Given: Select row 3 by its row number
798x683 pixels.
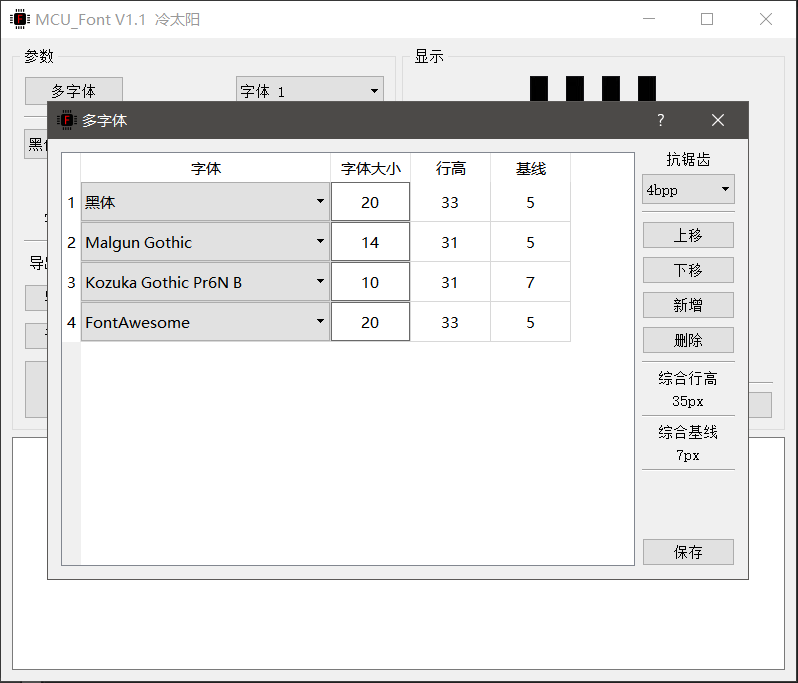Looking at the screenshot, I should pyautogui.click(x=71, y=282).
